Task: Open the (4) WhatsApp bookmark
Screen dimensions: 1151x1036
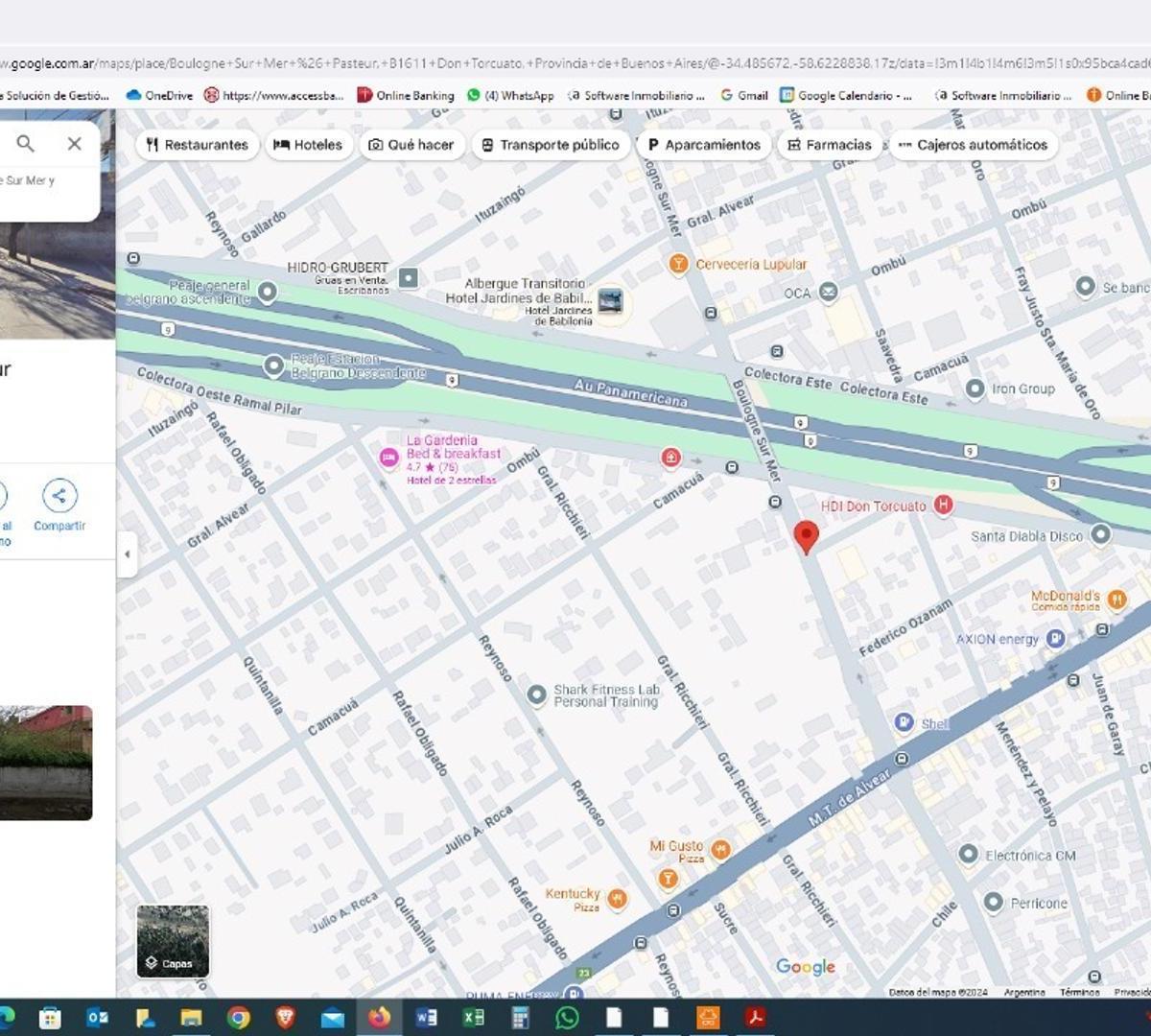Action: coord(510,95)
